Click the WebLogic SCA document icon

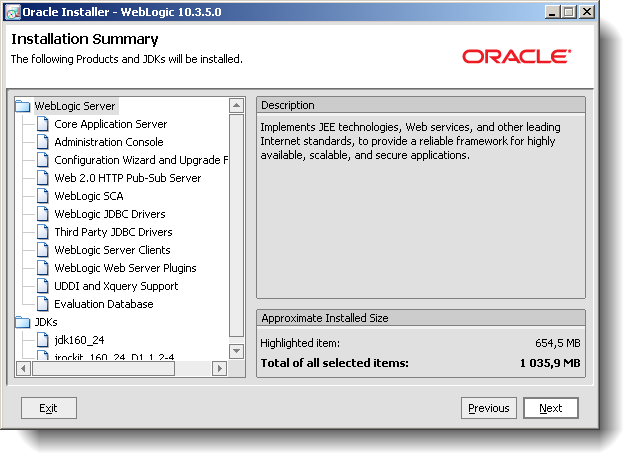tap(42, 196)
